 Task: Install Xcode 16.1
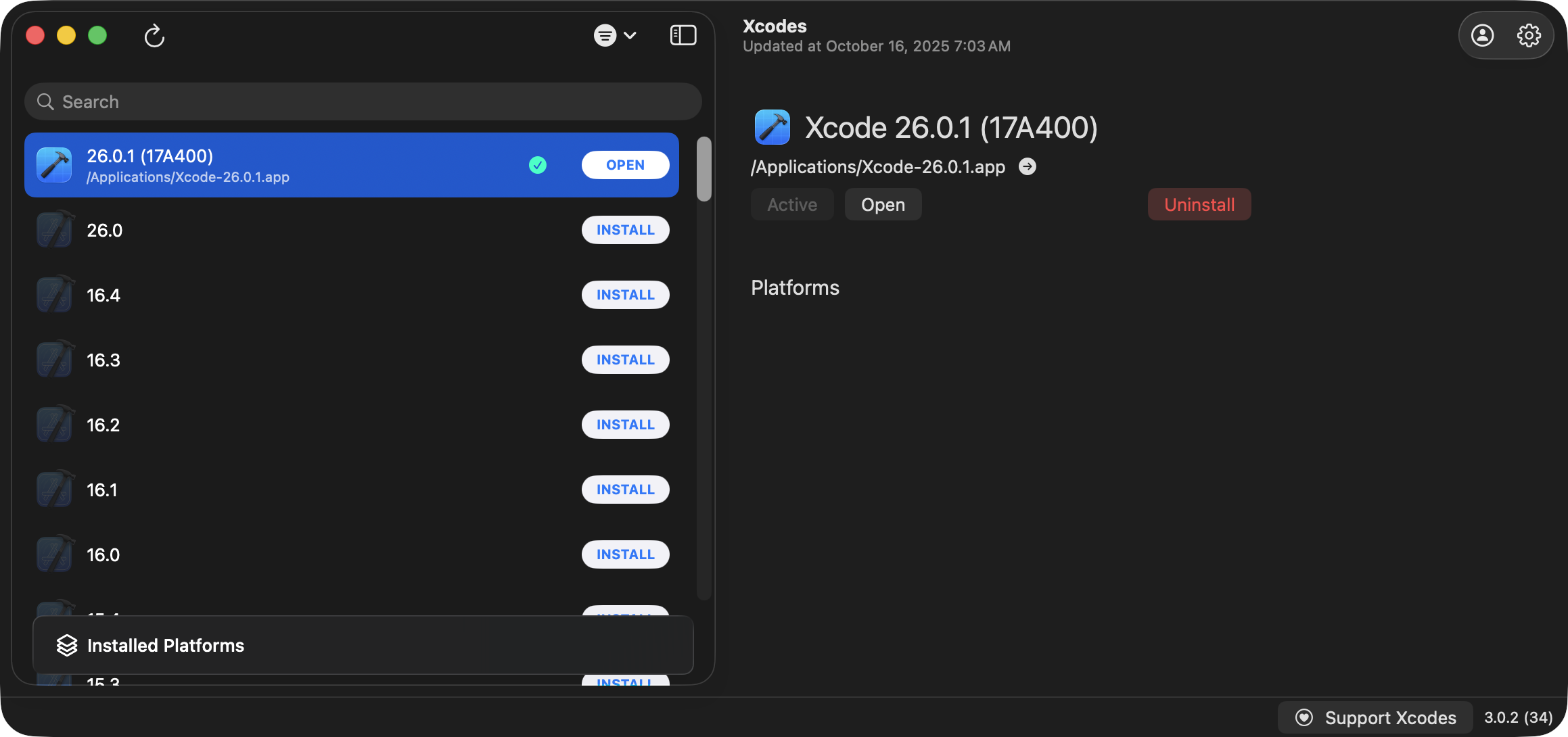(x=625, y=490)
